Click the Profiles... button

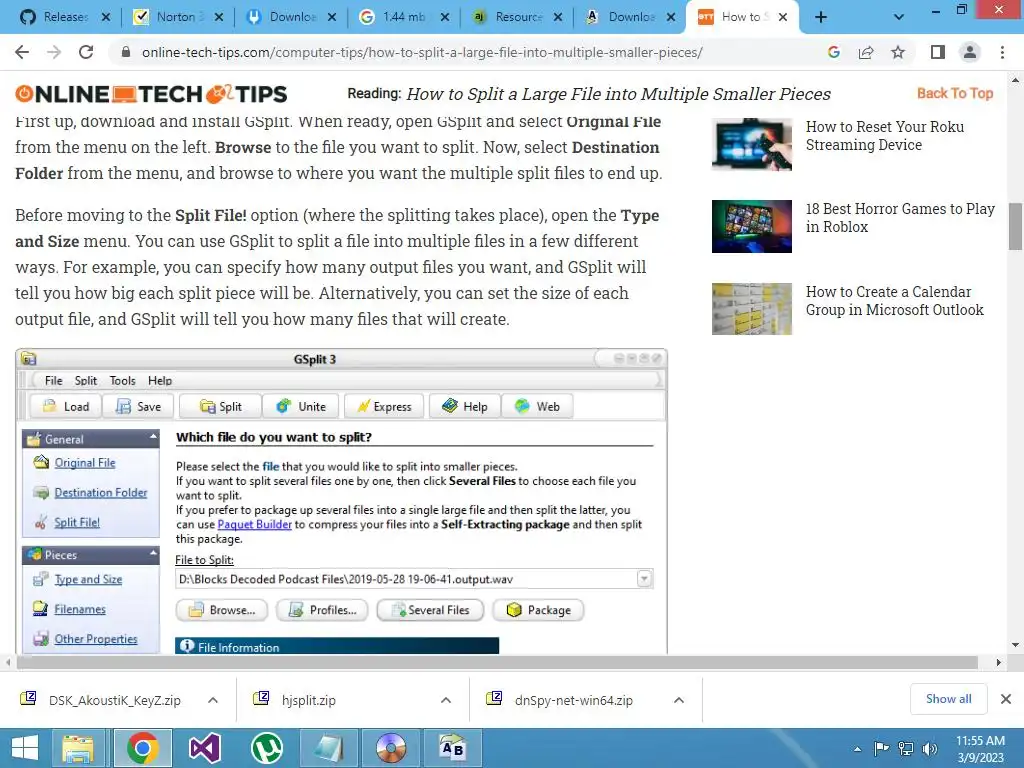click(322, 610)
